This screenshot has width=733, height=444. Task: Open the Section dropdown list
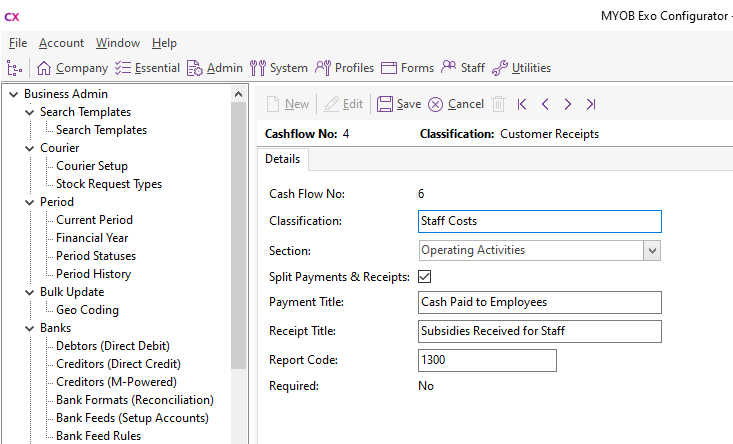click(652, 250)
